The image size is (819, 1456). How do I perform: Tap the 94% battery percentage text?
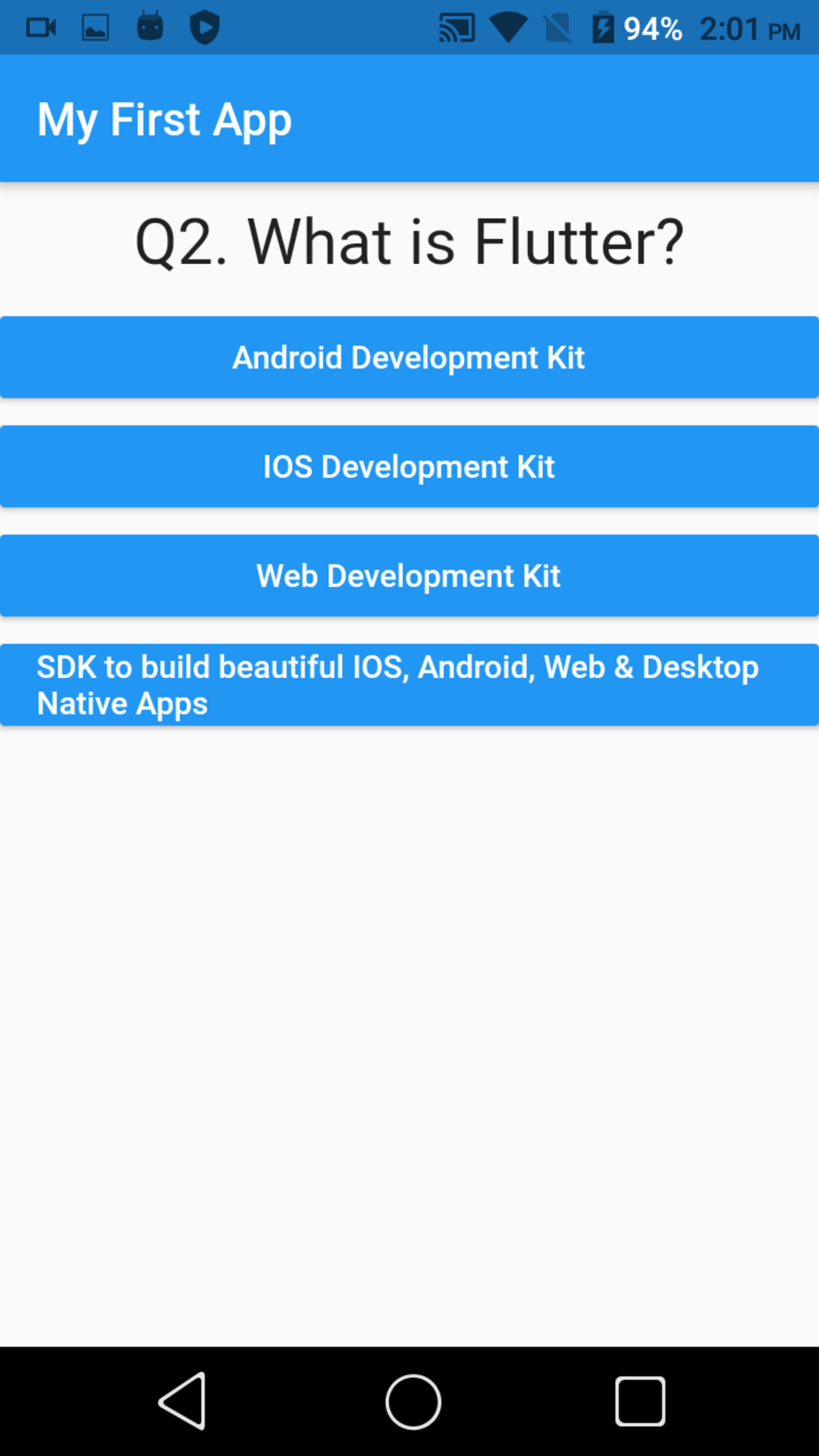pos(653,29)
